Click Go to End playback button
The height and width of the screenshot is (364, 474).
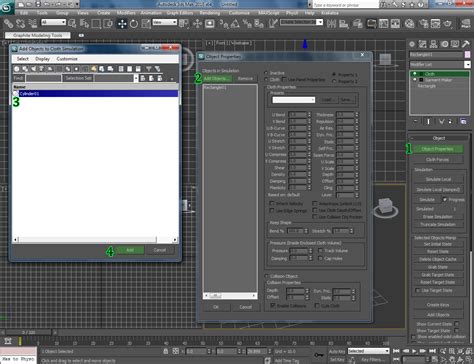click(x=432, y=351)
